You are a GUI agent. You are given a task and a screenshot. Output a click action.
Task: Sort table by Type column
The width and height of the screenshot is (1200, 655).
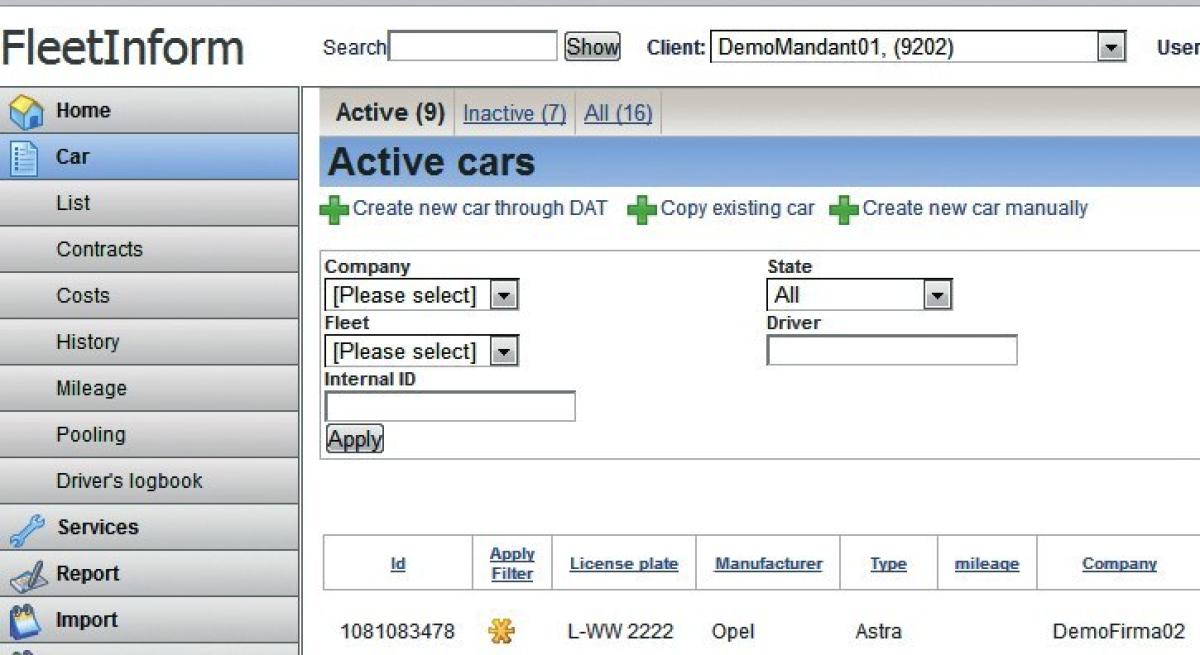coord(888,564)
